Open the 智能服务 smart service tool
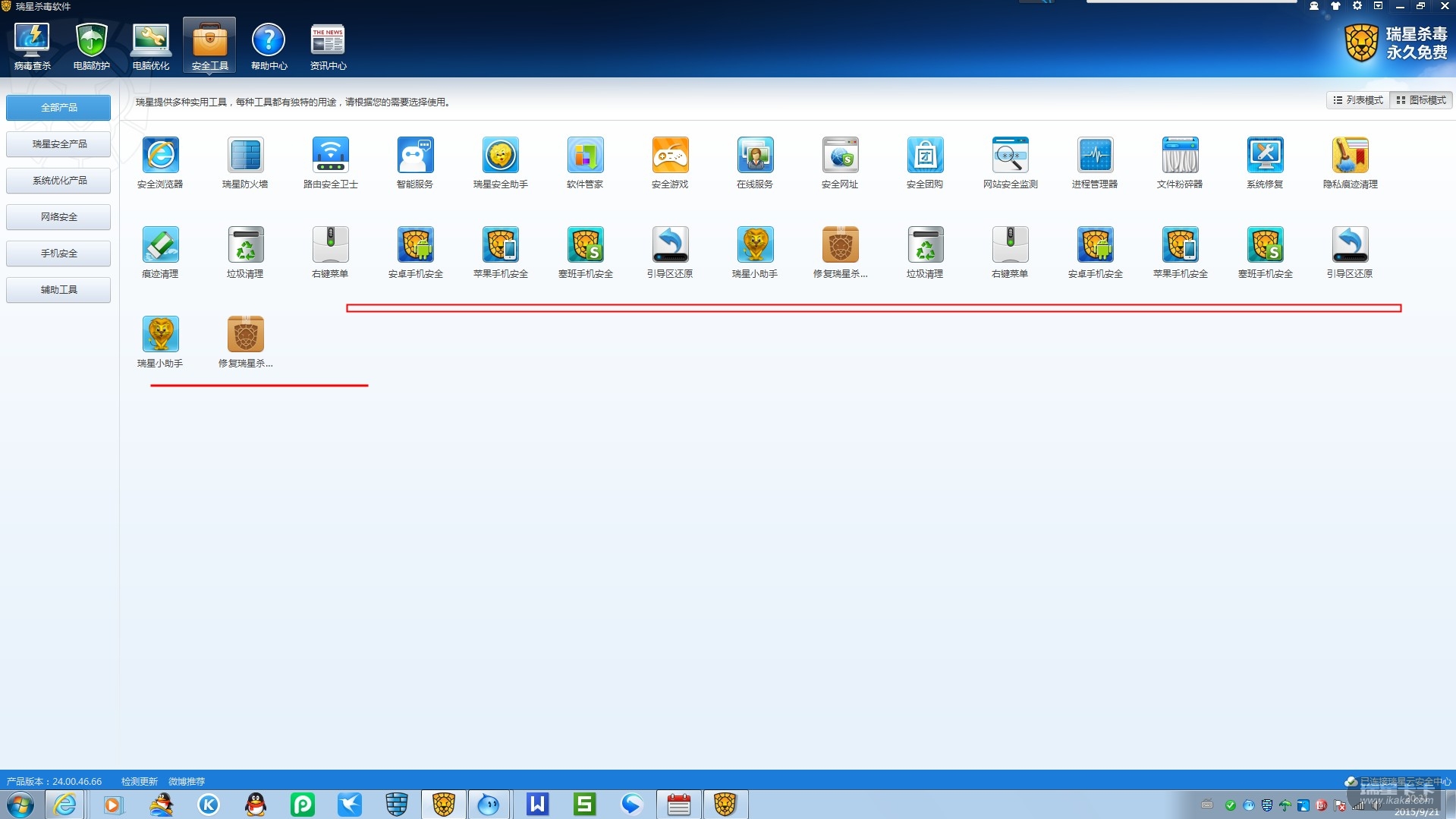 [415, 162]
